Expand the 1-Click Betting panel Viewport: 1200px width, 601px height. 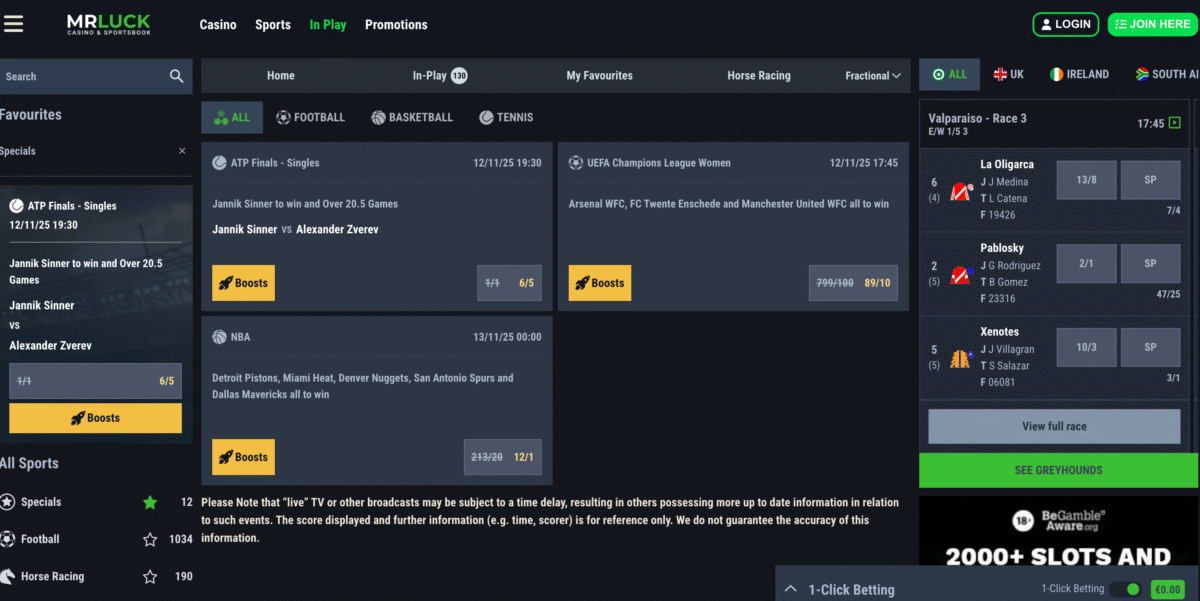pos(790,590)
